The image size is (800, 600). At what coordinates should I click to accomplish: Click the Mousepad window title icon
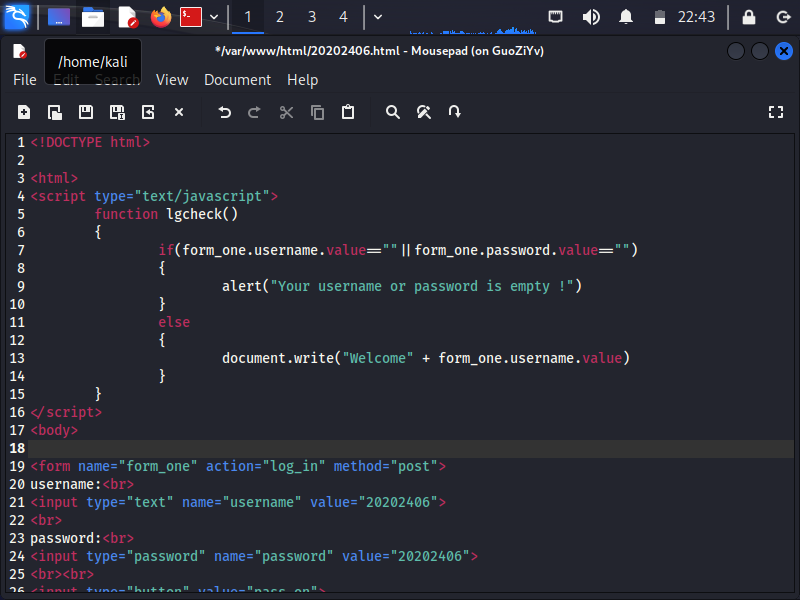19,51
